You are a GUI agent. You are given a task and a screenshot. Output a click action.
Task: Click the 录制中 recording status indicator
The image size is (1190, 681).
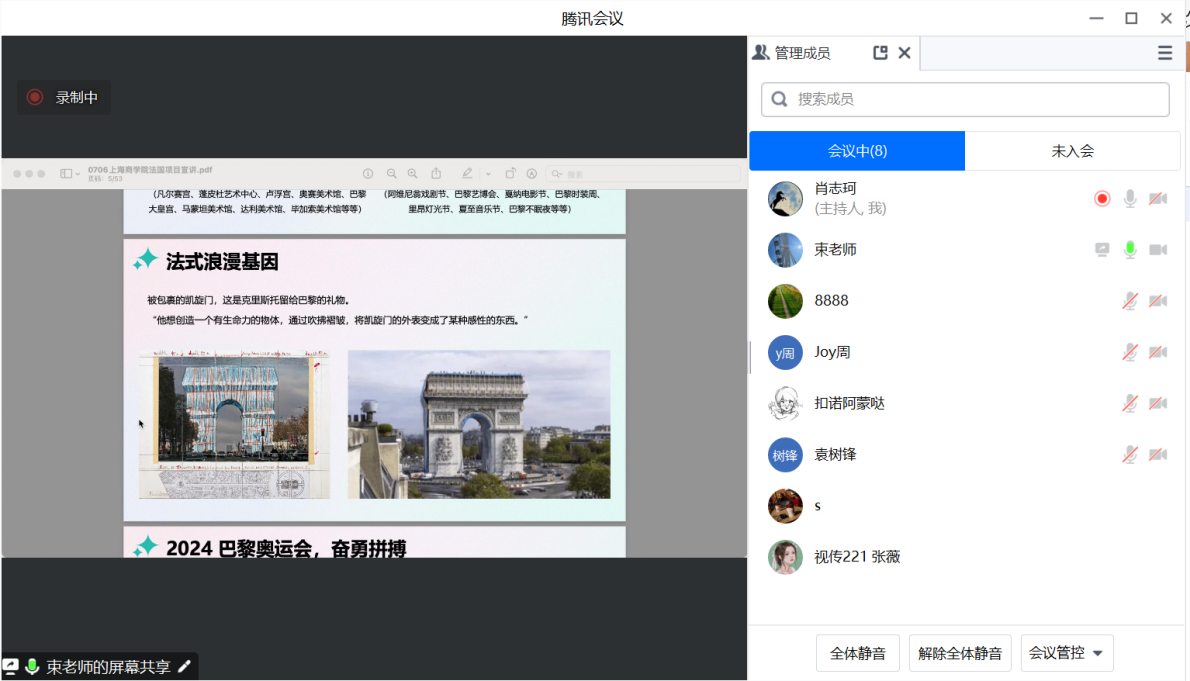tap(63, 97)
